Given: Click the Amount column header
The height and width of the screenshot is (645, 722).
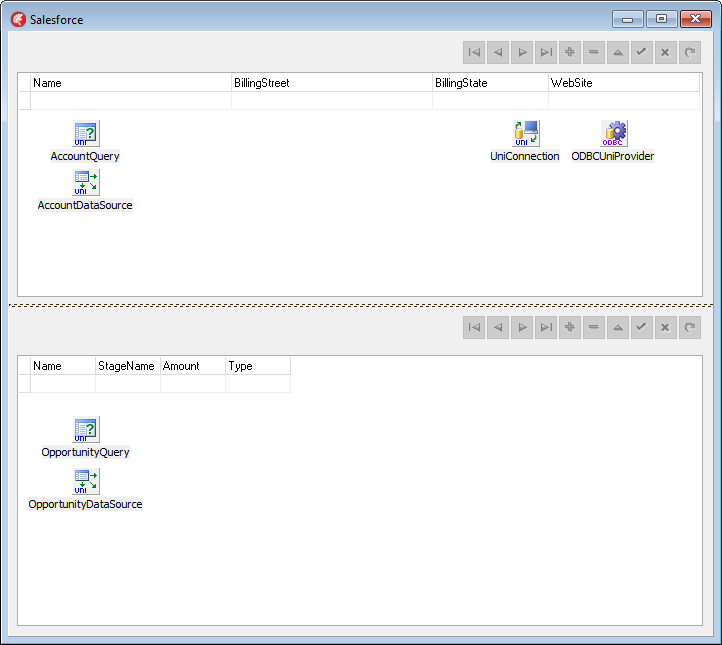Looking at the screenshot, I should coord(193,366).
